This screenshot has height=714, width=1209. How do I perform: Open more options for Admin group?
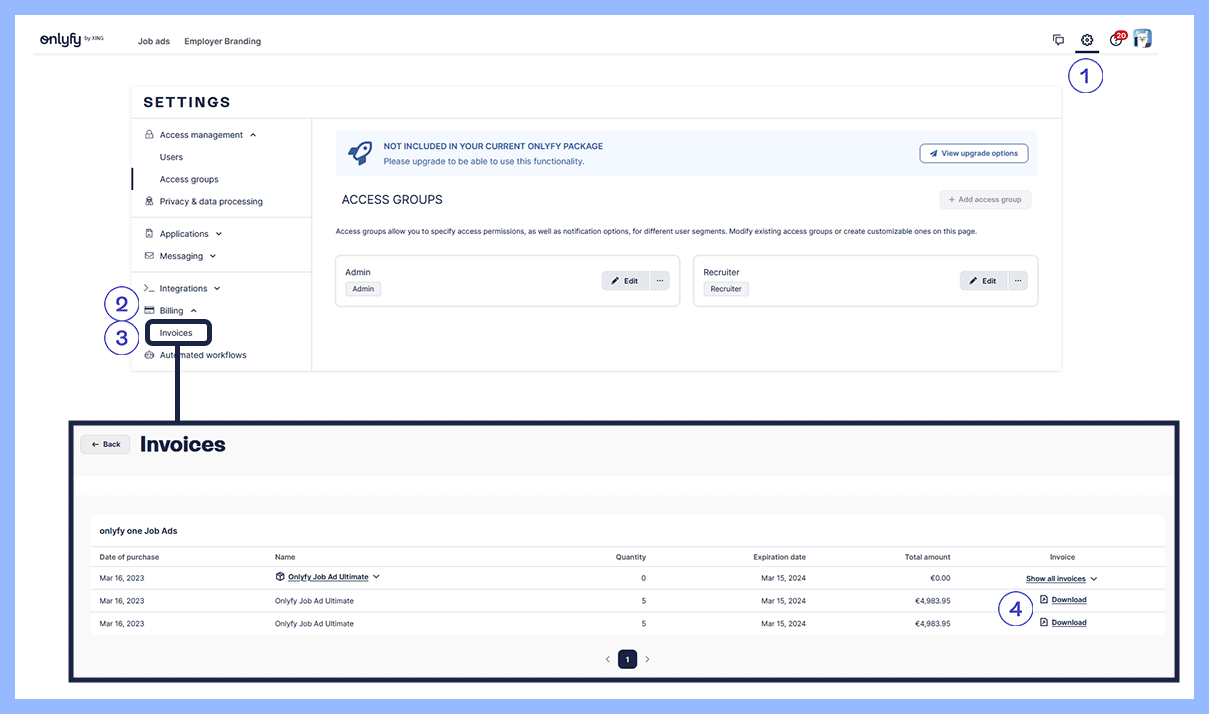(x=659, y=281)
